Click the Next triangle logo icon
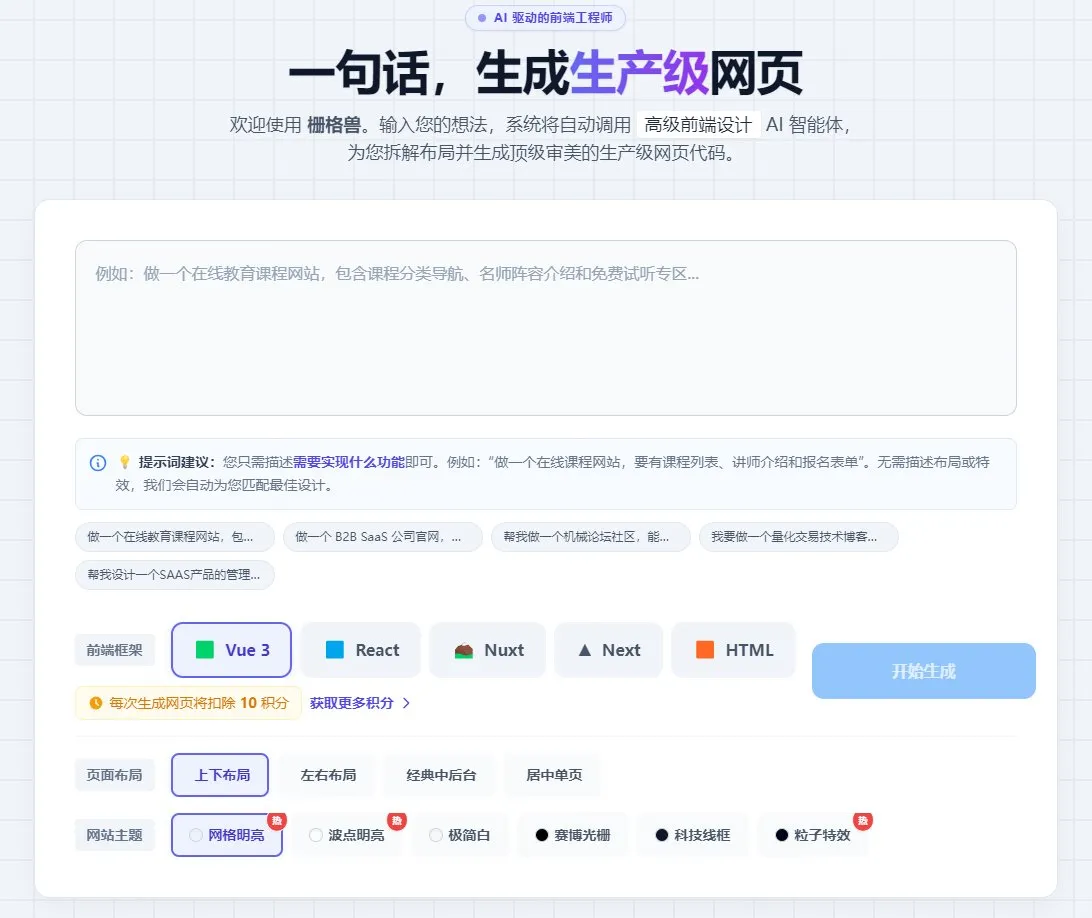This screenshot has width=1092, height=918. [585, 650]
